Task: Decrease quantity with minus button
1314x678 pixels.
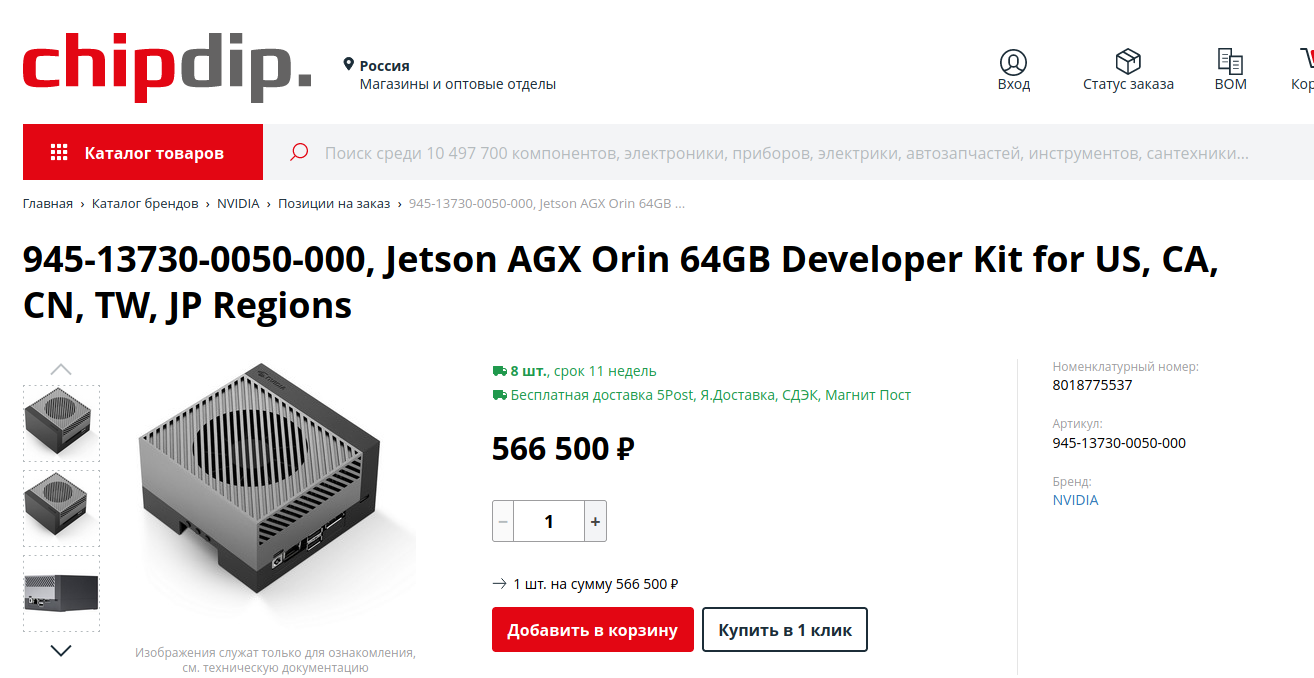Action: pos(503,521)
